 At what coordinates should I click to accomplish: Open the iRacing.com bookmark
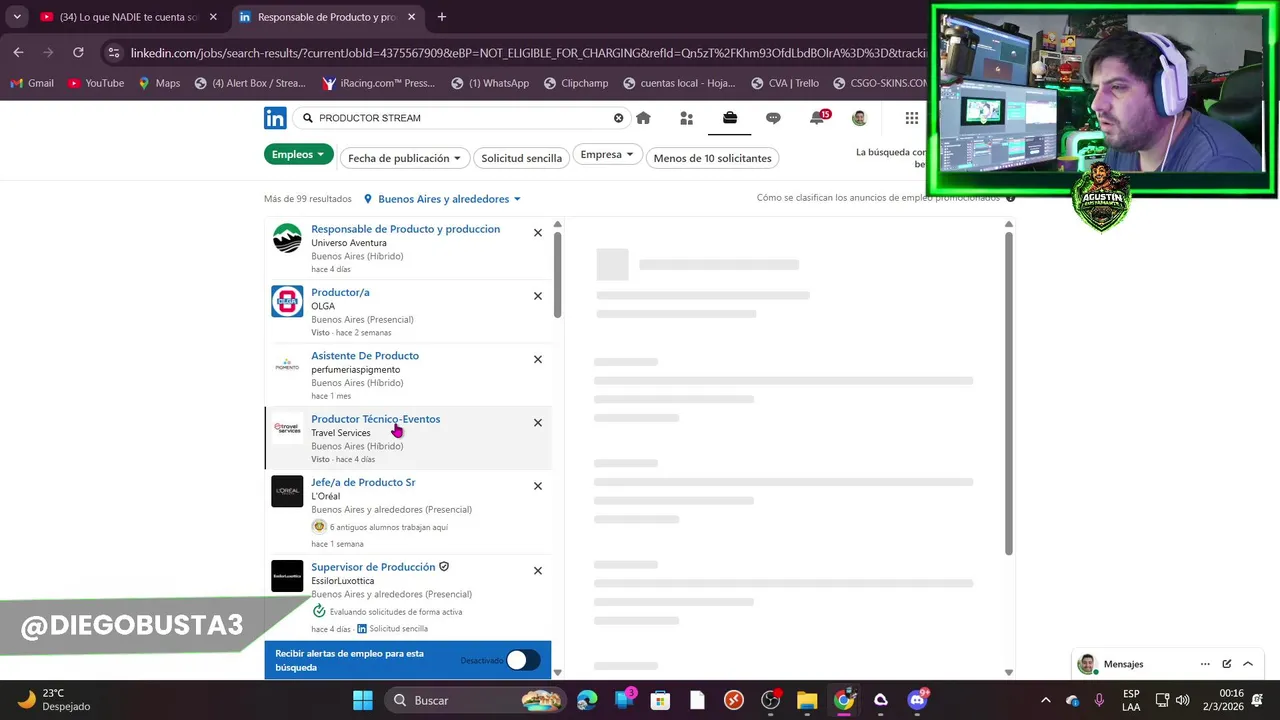pyautogui.click(x=378, y=83)
